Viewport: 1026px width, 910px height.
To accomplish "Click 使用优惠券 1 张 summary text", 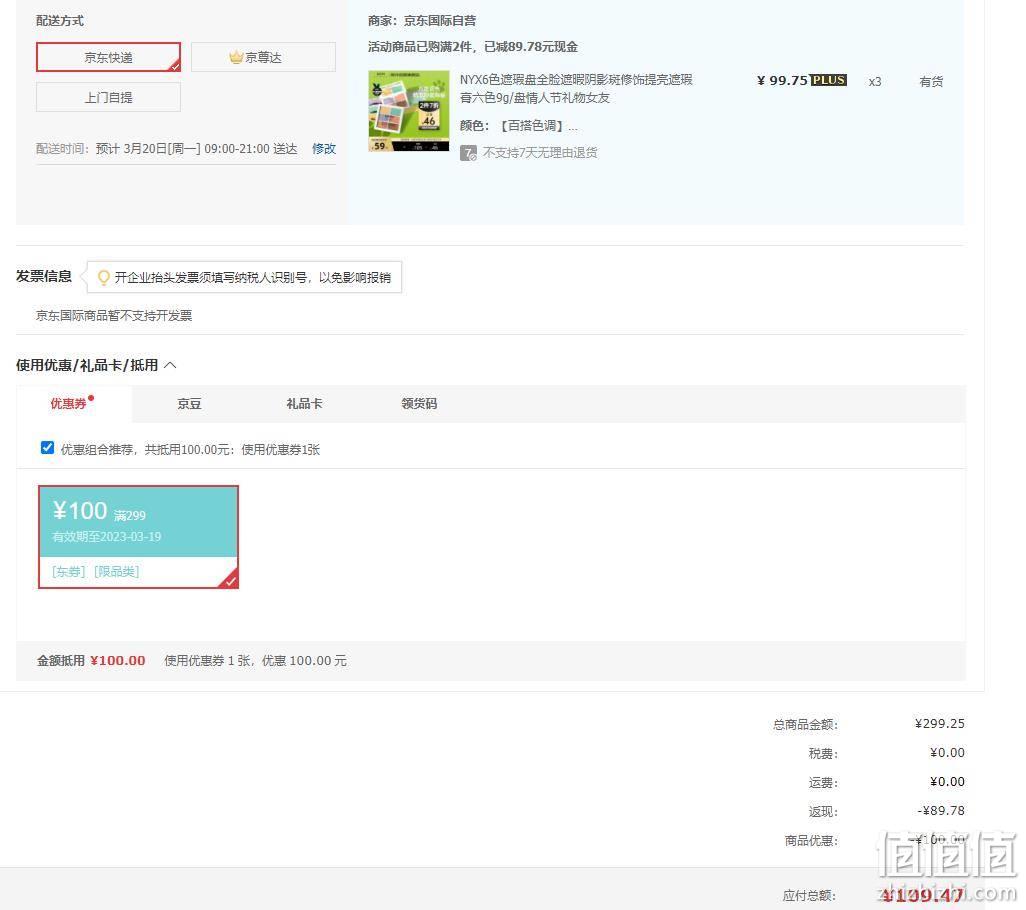I will (255, 661).
